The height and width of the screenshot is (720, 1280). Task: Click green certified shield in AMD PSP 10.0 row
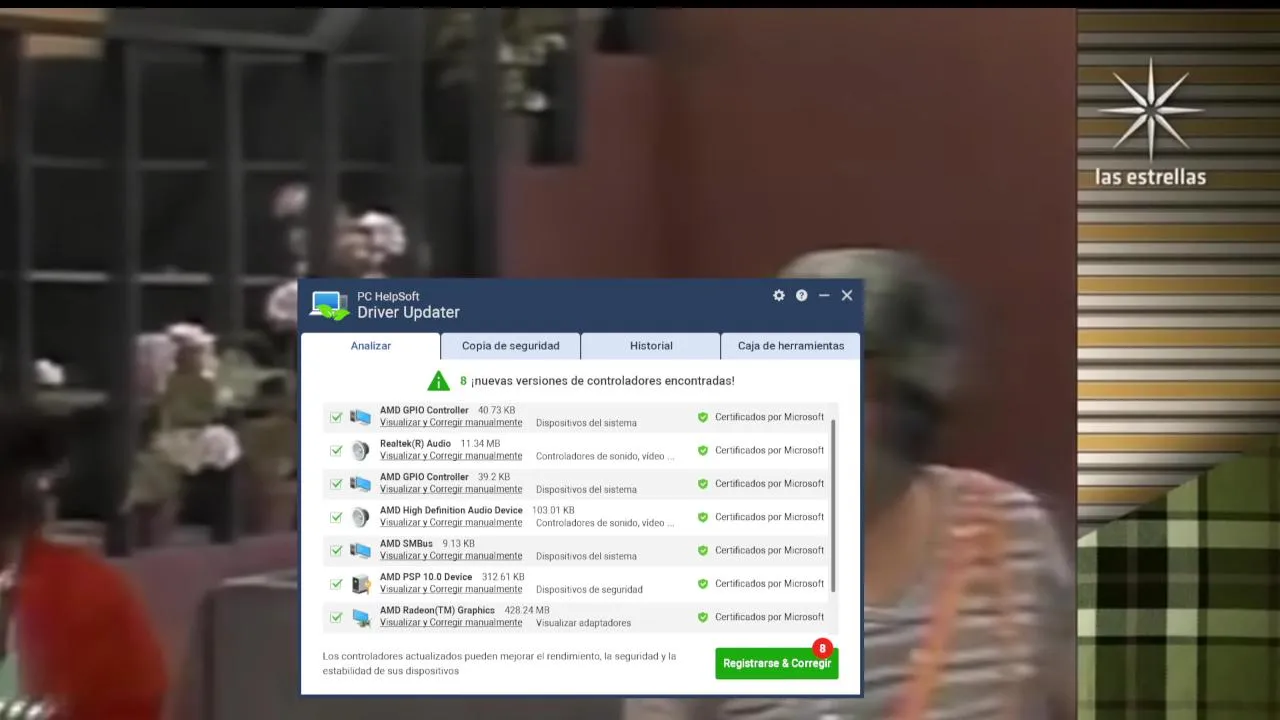(x=703, y=583)
